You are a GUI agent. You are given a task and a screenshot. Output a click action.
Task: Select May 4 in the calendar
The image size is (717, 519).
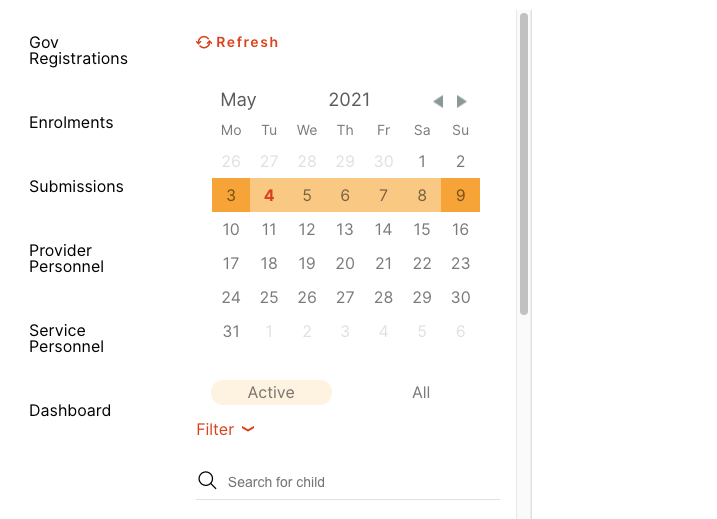coord(269,195)
